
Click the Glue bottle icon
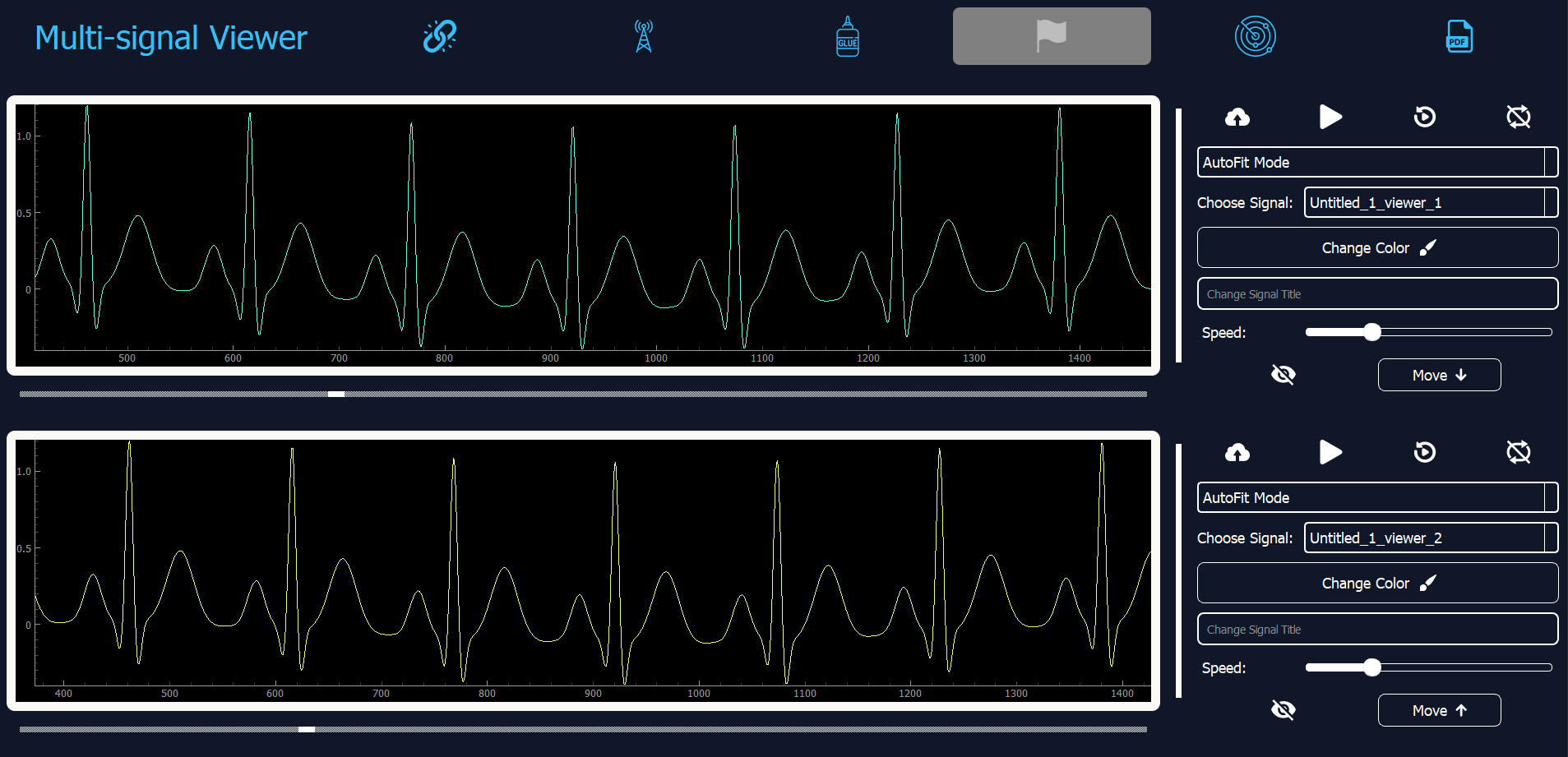(x=848, y=36)
